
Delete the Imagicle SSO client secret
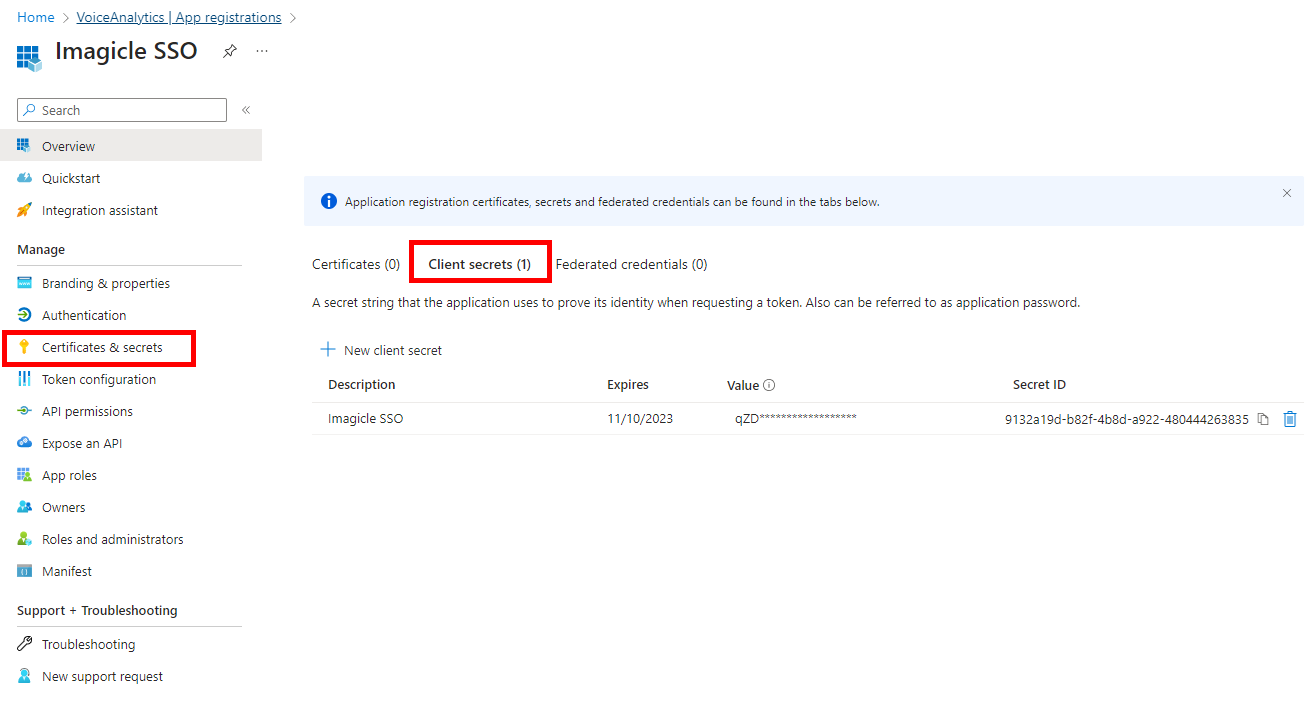pyautogui.click(x=1290, y=419)
